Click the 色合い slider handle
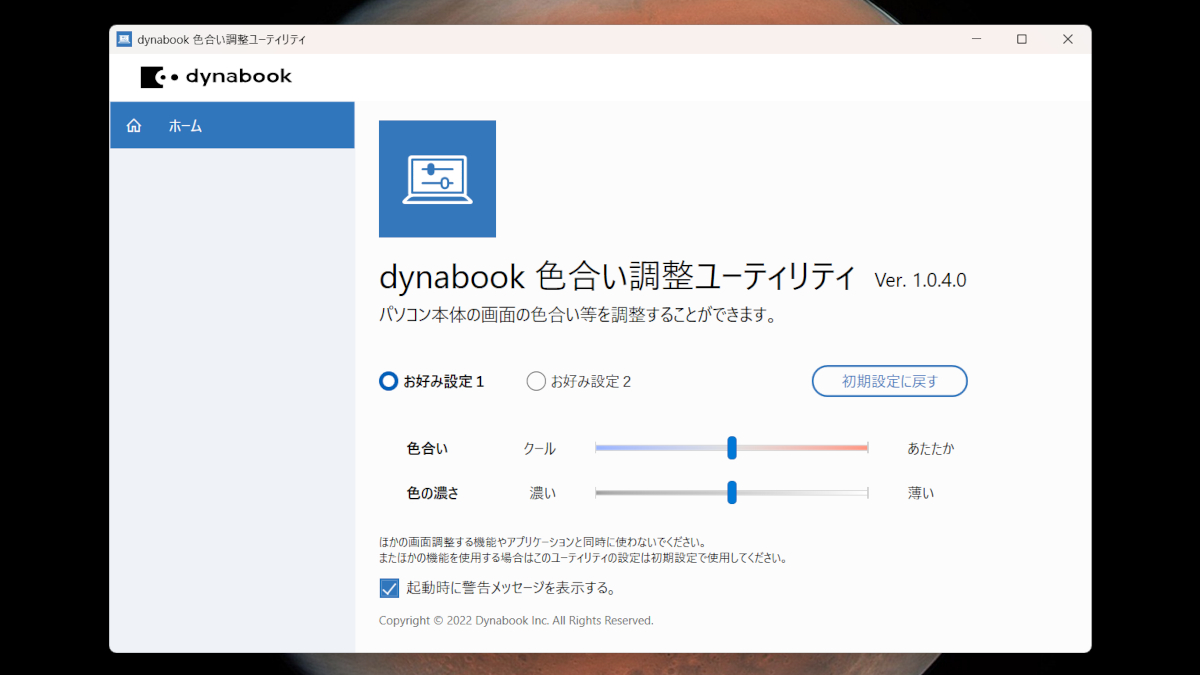The image size is (1200, 675). point(733,448)
